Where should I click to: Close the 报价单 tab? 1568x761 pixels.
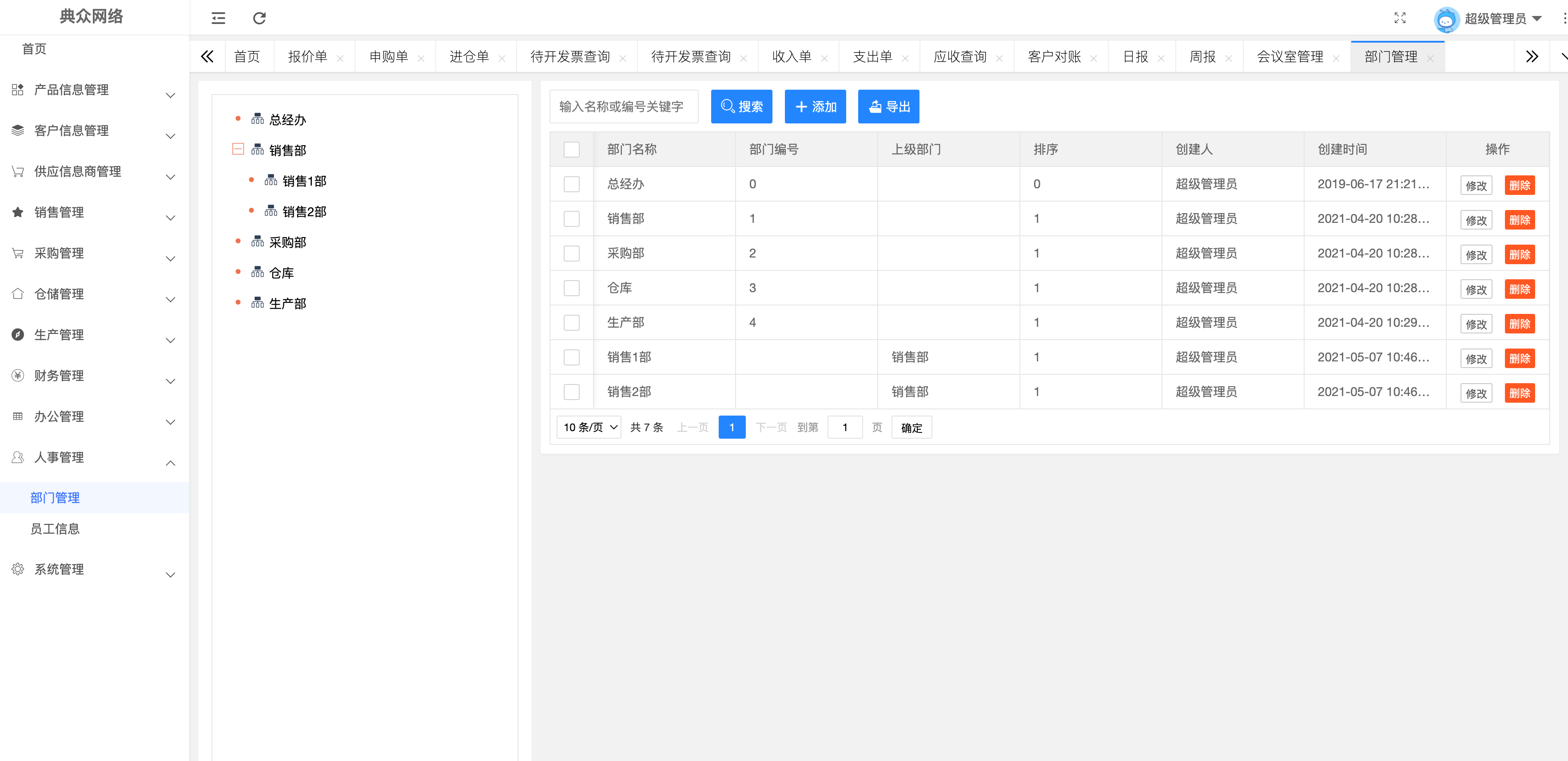[340, 59]
